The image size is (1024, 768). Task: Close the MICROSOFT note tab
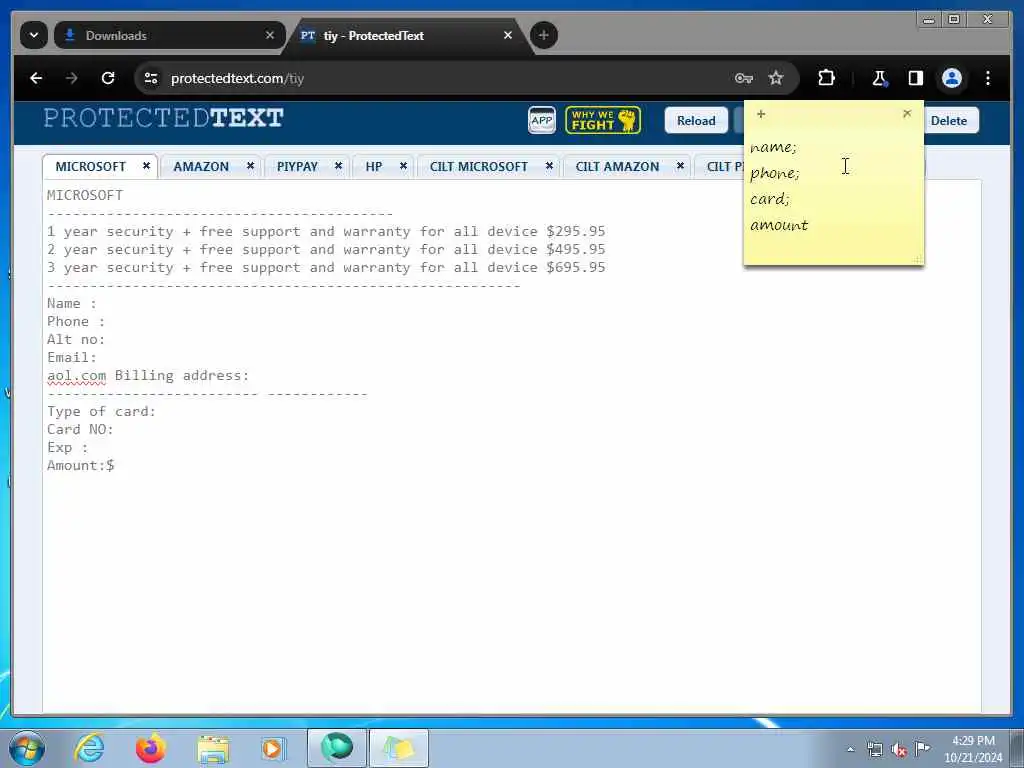click(146, 166)
